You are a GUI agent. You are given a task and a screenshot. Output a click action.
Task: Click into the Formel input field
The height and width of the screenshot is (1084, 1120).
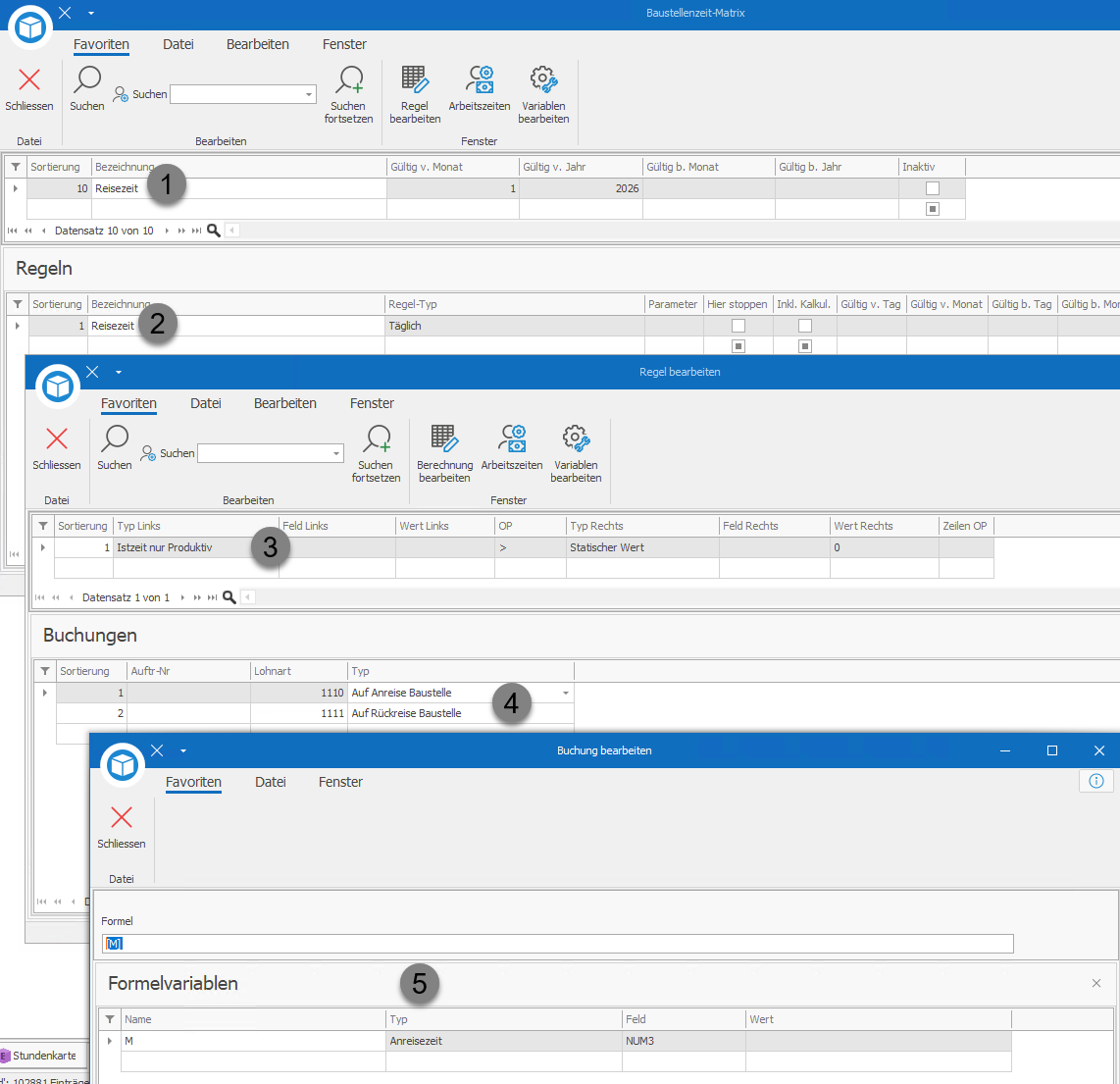click(557, 944)
